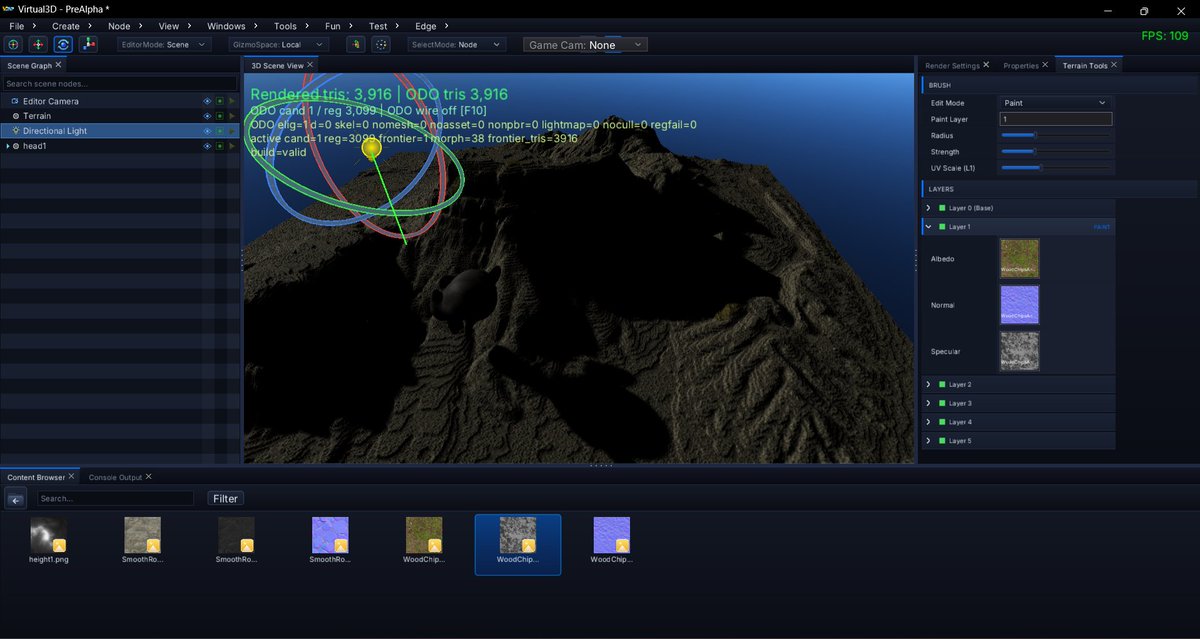Image resolution: width=1200 pixels, height=639 pixels.
Task: Close the Terrain Tools tab
Action: [1115, 65]
